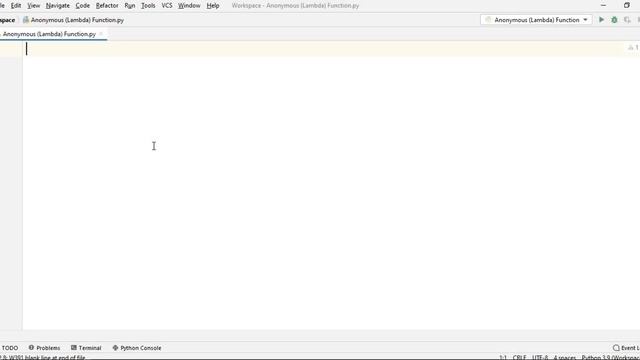Click the Python 3.9 interpreter status entry
Image resolution: width=640 pixels, height=360 pixels.
611,357
